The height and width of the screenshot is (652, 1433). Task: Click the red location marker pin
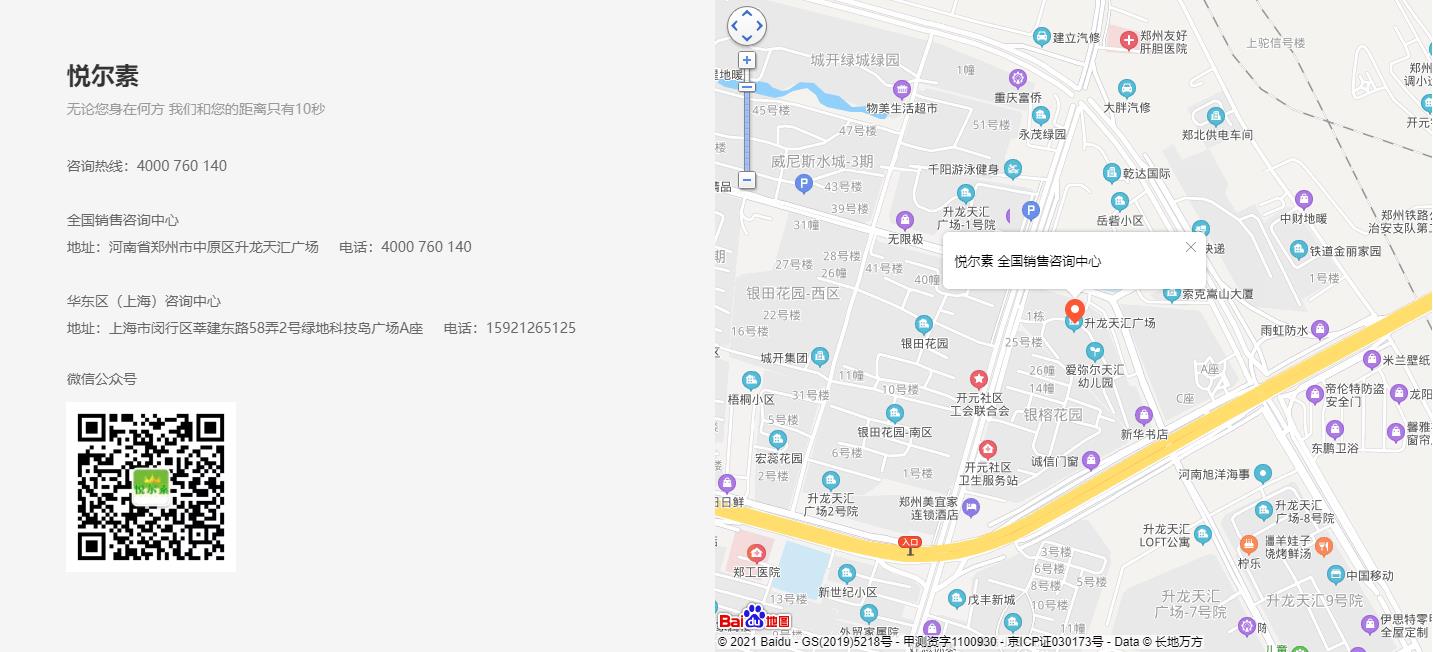(x=1075, y=311)
